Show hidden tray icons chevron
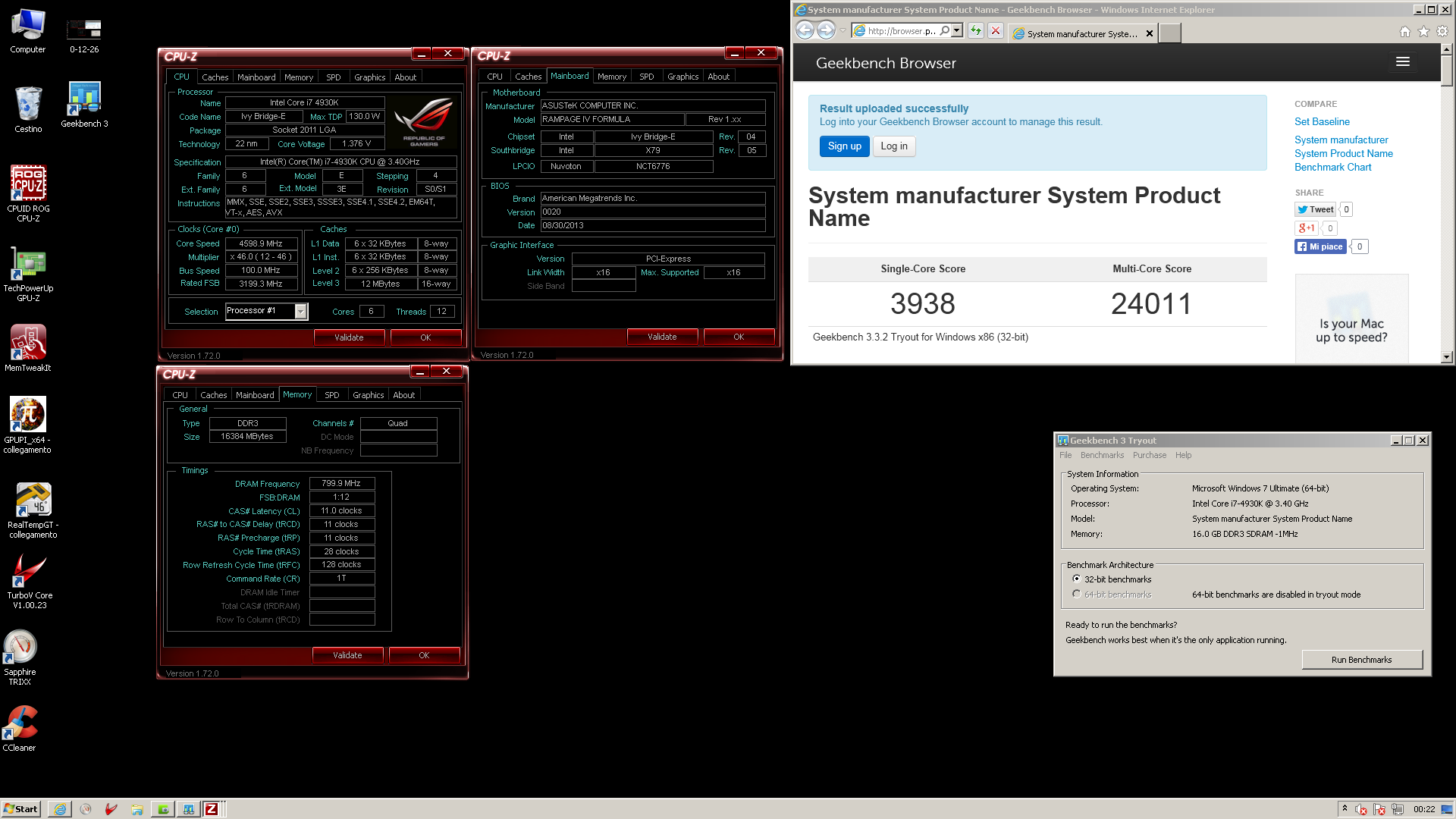The width and height of the screenshot is (1456, 819). click(x=1345, y=808)
